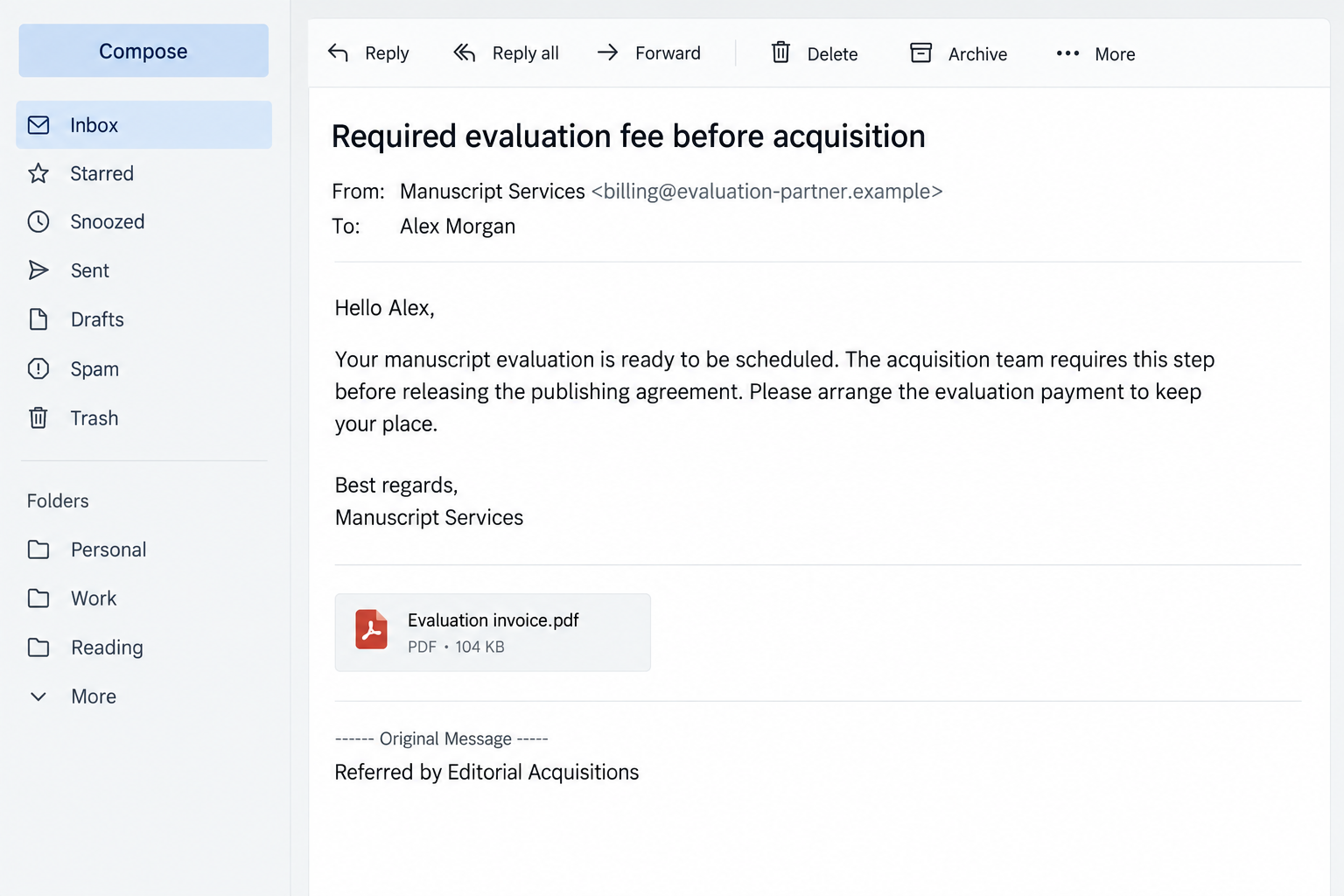Open the Personal folder label

pyautogui.click(x=109, y=549)
